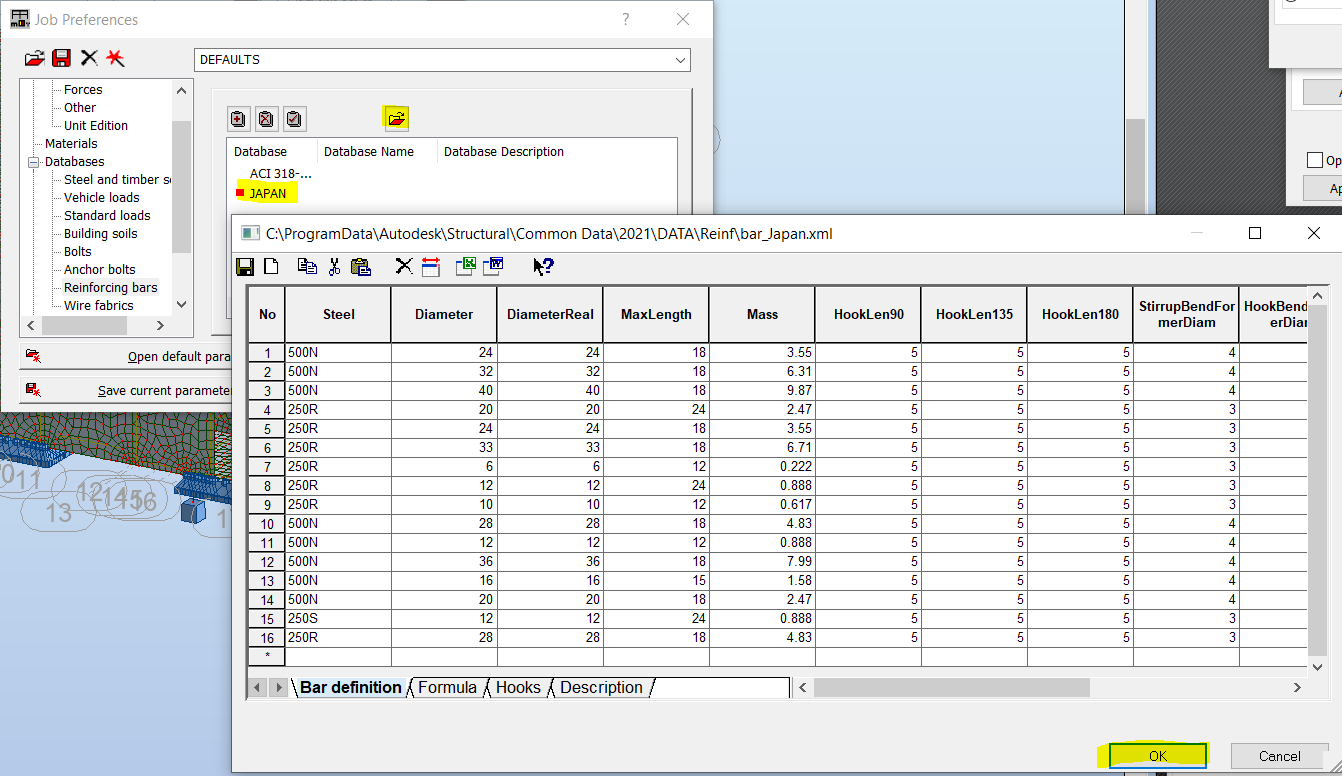The height and width of the screenshot is (776, 1342).
Task: Open the Hooks tab
Action: tap(518, 687)
